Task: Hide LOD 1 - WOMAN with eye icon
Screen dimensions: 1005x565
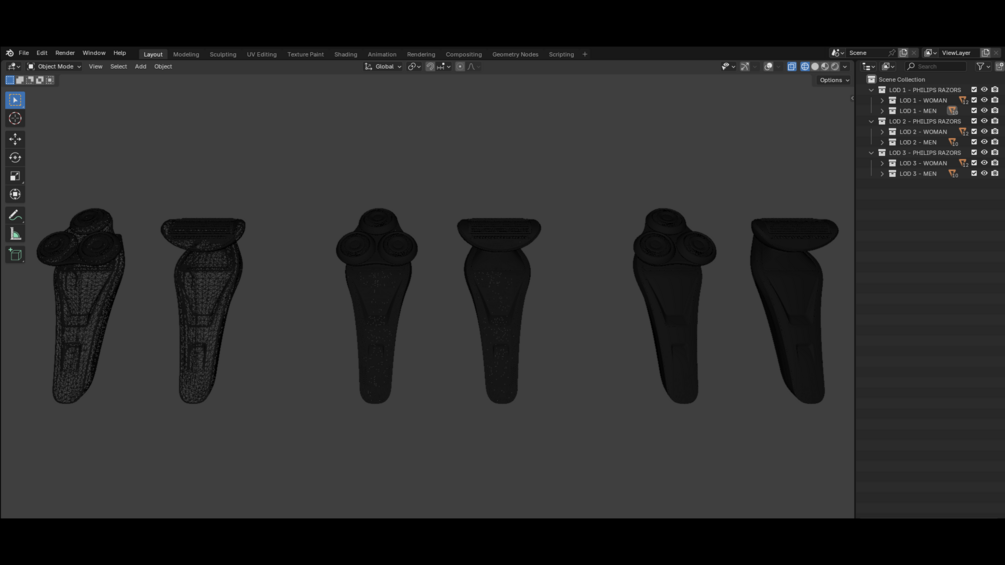Action: tap(984, 100)
